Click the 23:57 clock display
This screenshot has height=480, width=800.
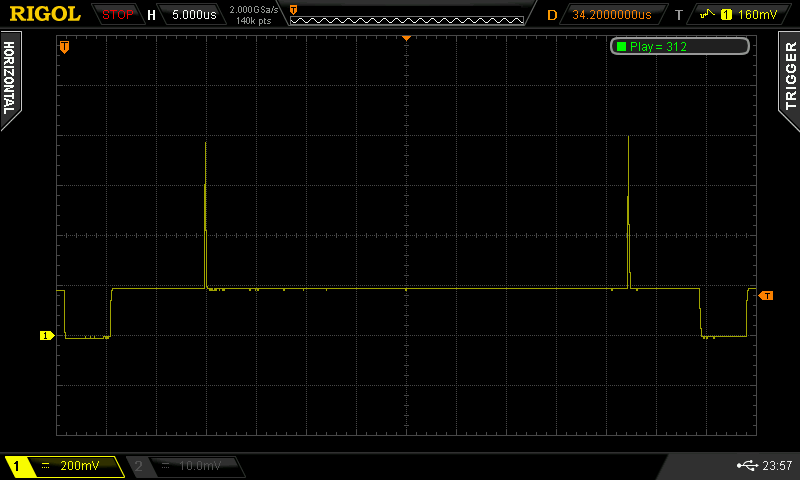coord(776,466)
